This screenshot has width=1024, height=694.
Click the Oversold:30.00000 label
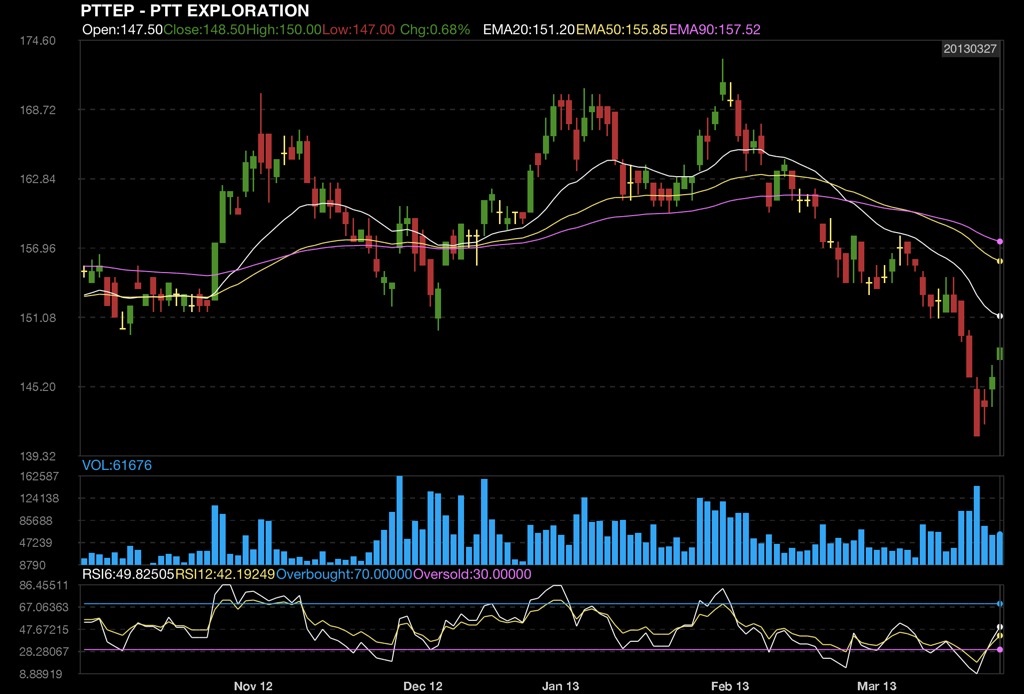click(x=472, y=575)
